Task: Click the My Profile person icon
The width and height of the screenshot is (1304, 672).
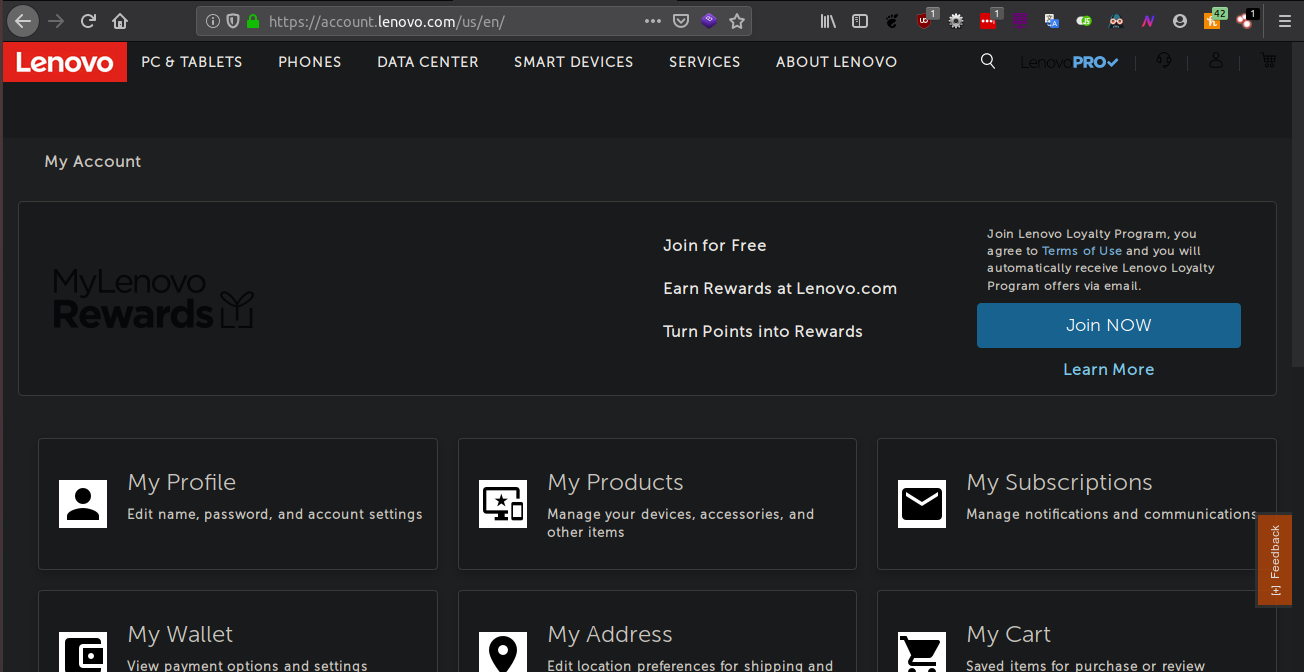Action: tap(83, 504)
